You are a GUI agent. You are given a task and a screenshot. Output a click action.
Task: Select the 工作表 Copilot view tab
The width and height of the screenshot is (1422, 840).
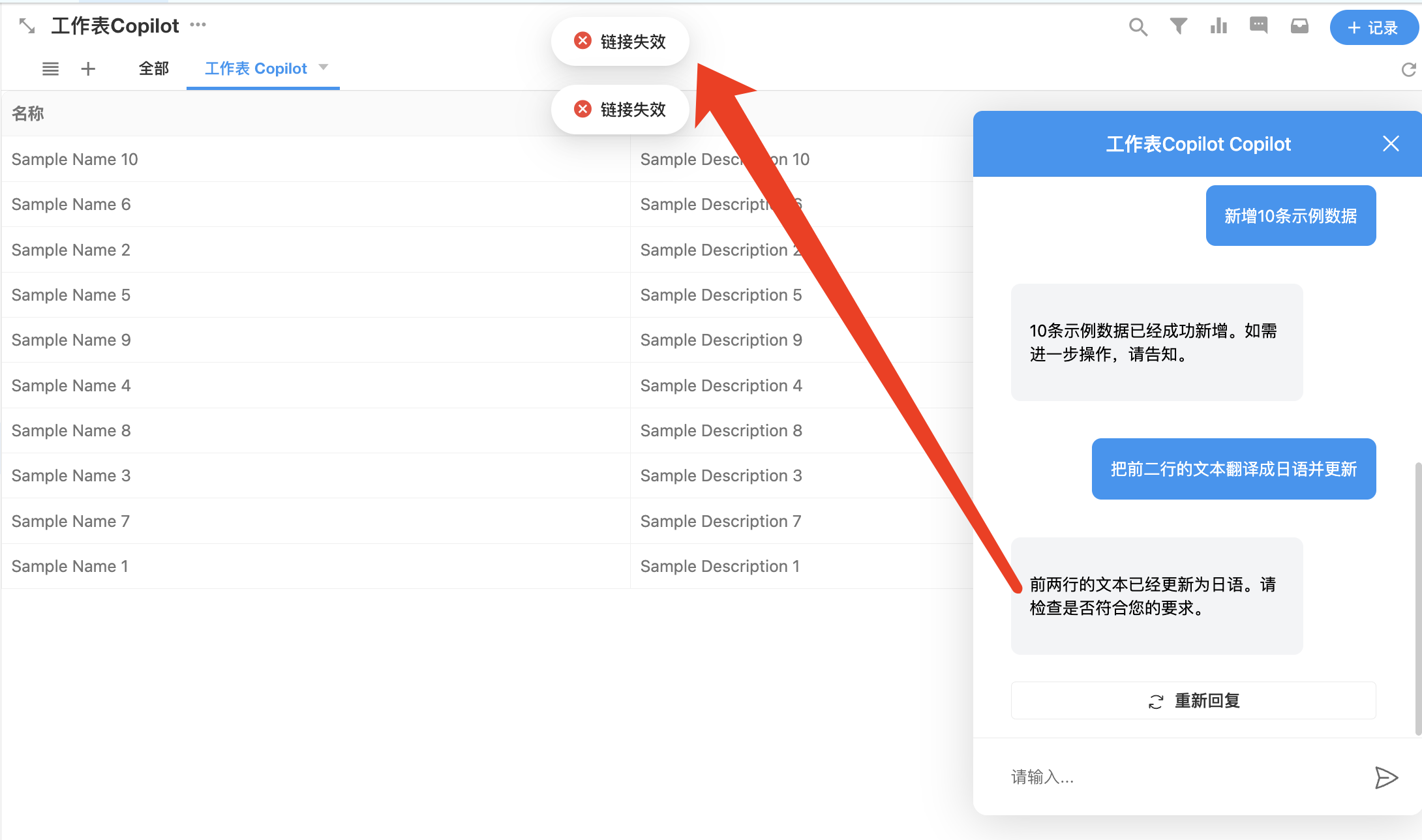[255, 68]
